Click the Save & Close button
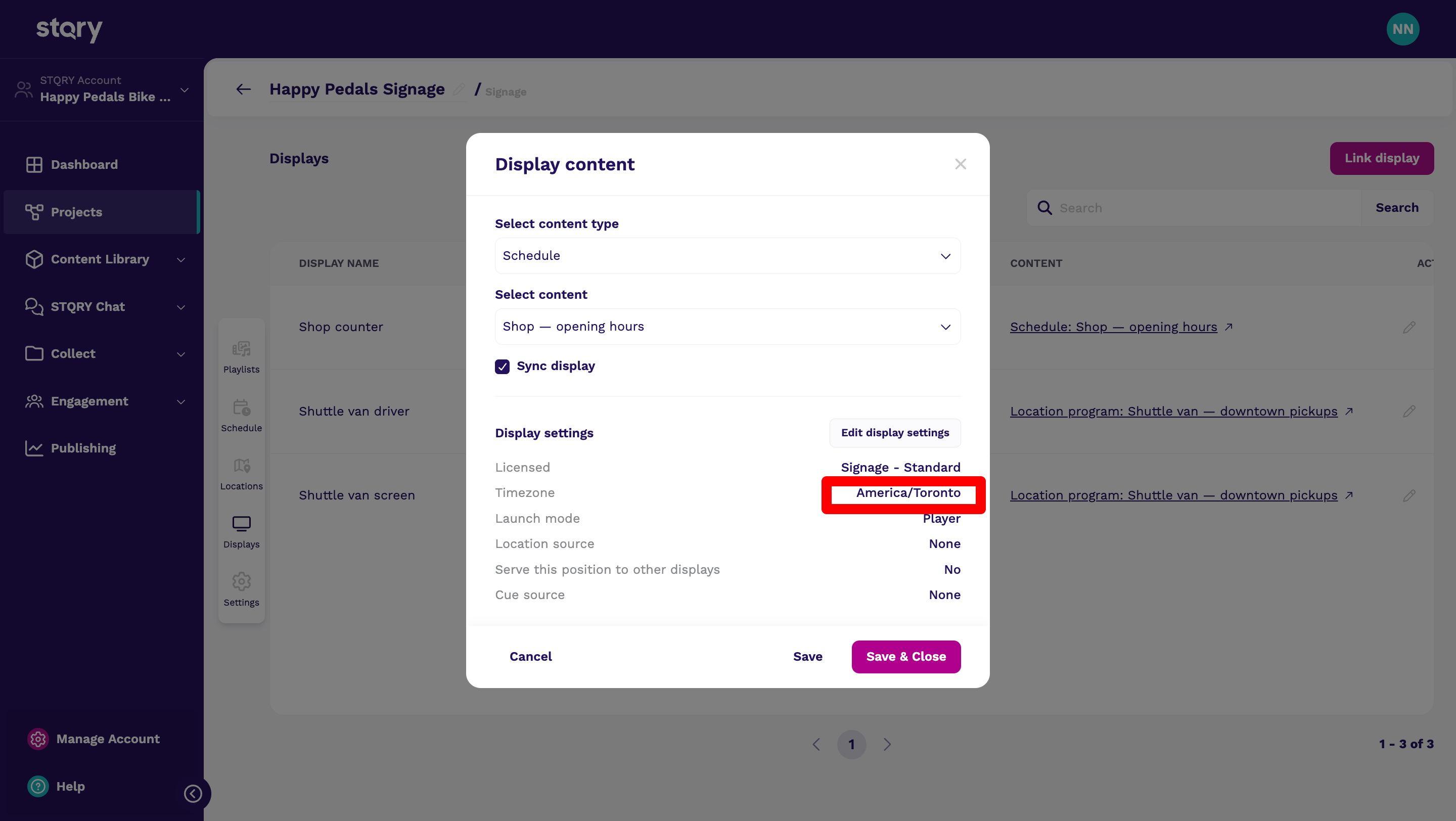Screen dimensions: 1456x821 (905, 657)
